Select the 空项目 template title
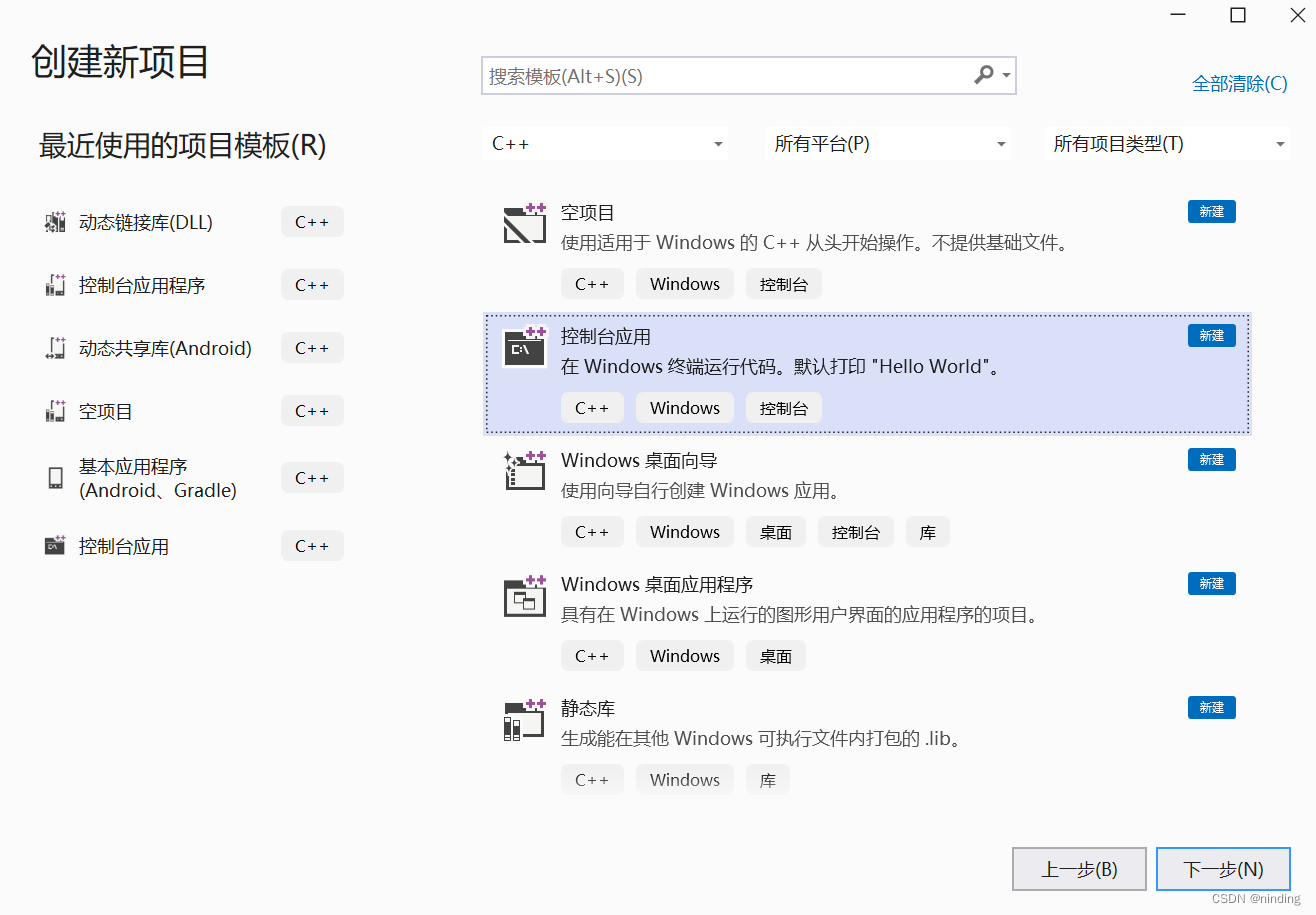The image size is (1316, 915). [x=588, y=212]
